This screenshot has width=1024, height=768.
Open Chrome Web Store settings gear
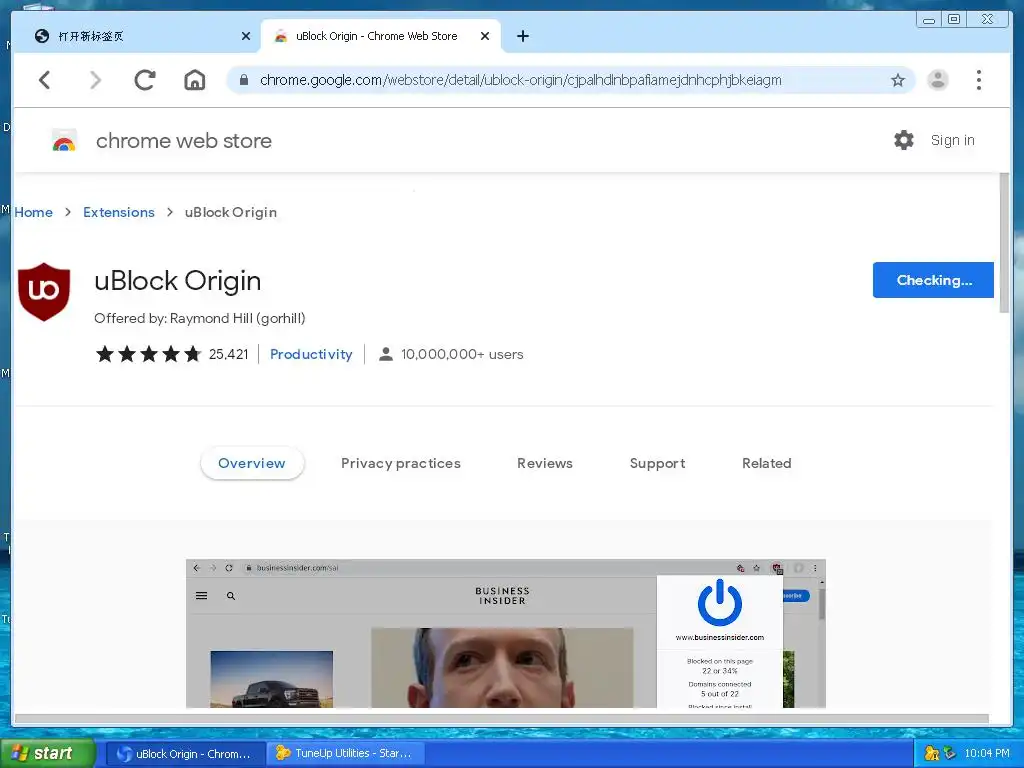[x=904, y=140]
